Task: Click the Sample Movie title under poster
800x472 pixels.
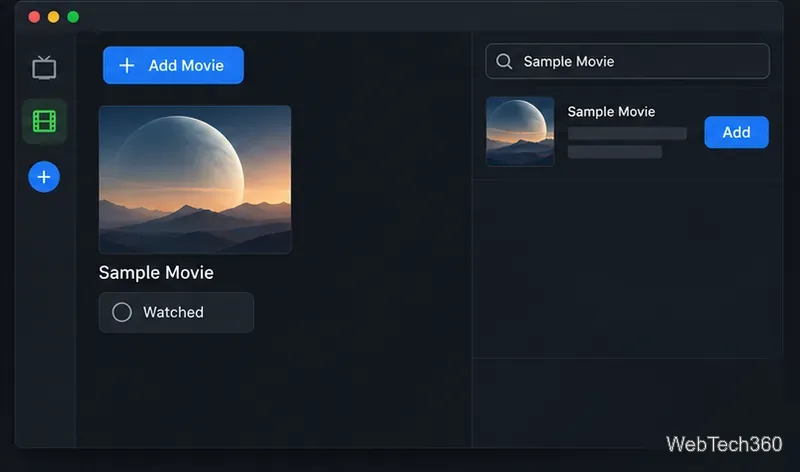Action: click(156, 272)
